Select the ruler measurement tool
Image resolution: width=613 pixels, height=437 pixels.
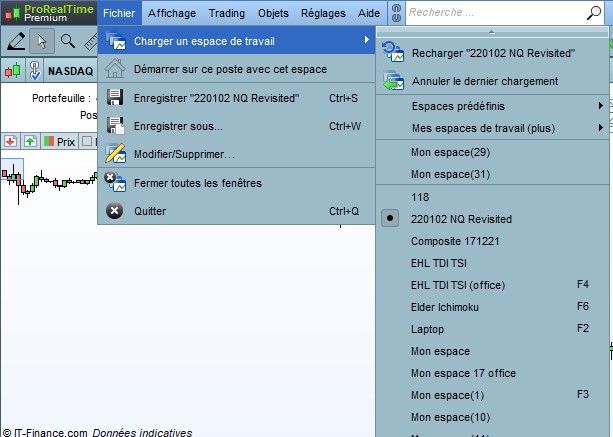pos(91,42)
